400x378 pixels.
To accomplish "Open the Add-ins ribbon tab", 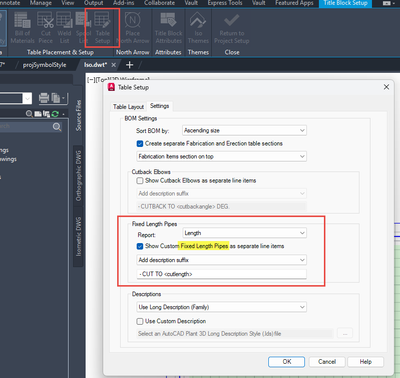I will click(x=124, y=3).
